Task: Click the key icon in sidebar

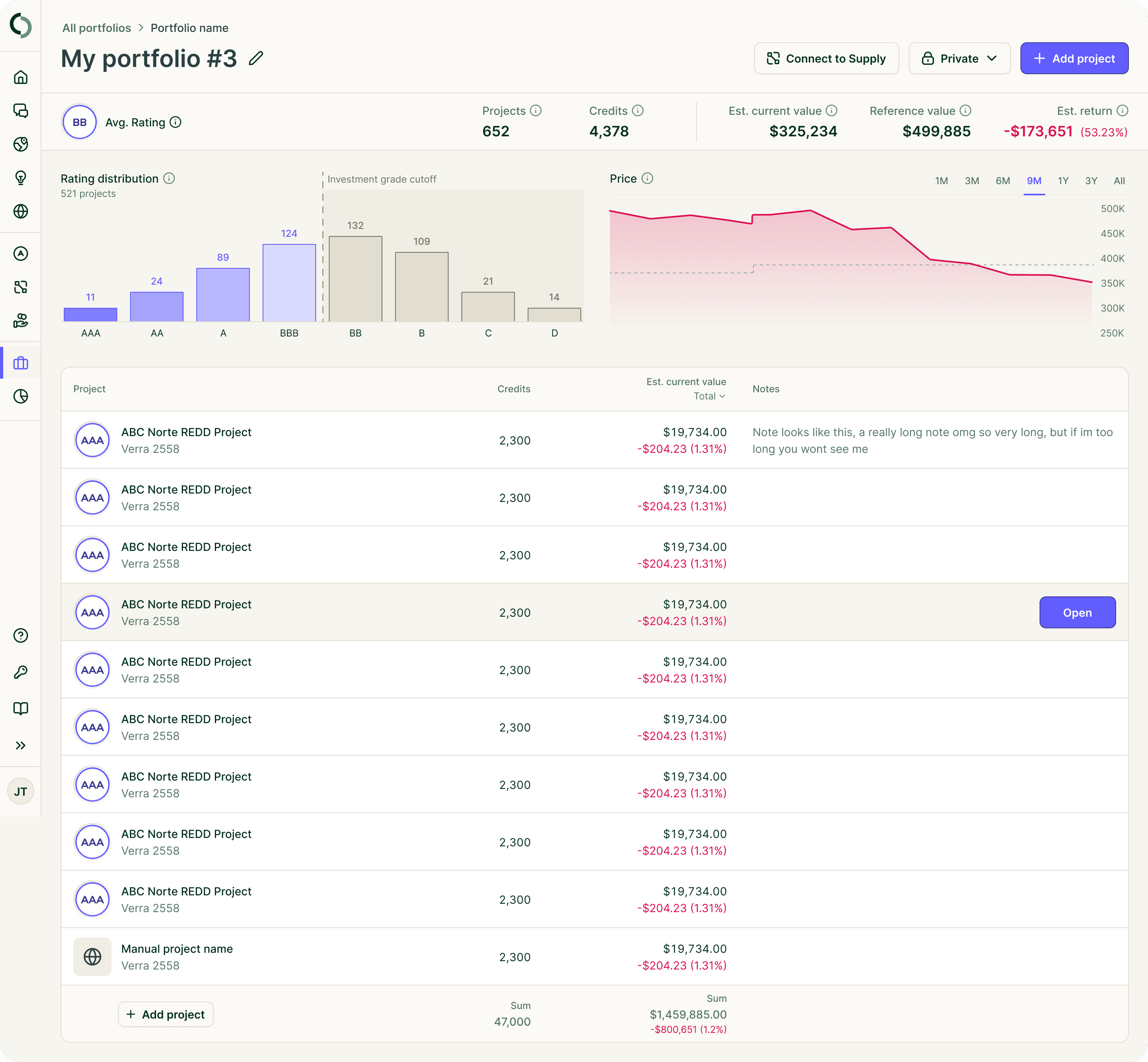Action: (x=21, y=672)
